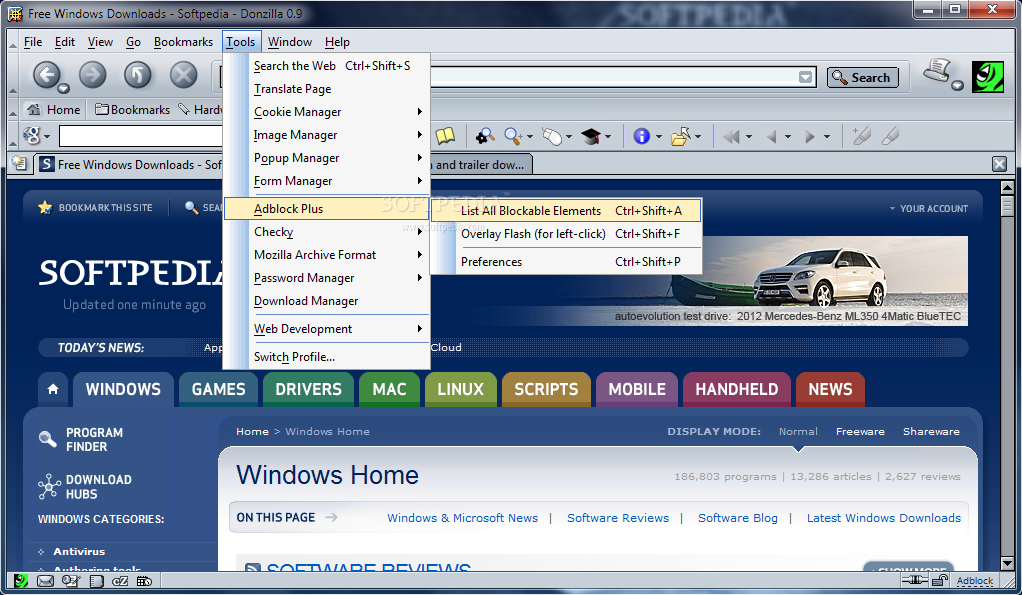Click the blue page info icon
Image resolution: width=1022 pixels, height=595 pixels.
[642, 136]
